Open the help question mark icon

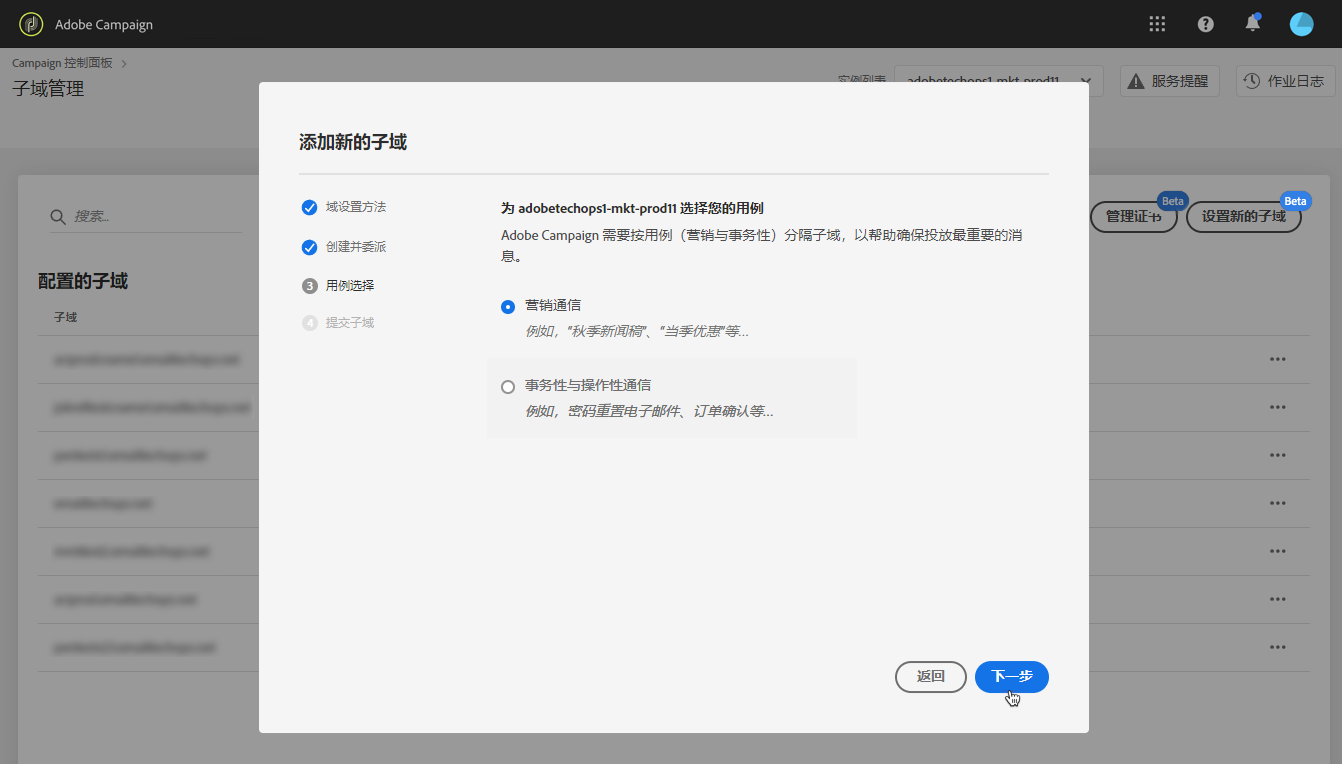pos(1205,24)
